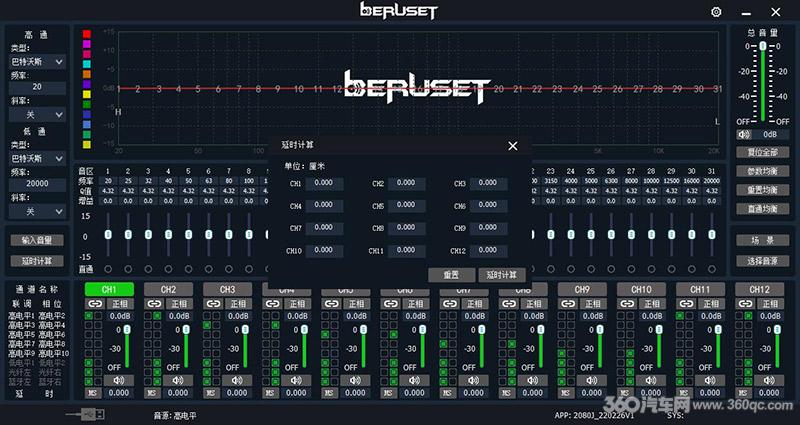Mute CH8 with its speaker icon

point(533,380)
